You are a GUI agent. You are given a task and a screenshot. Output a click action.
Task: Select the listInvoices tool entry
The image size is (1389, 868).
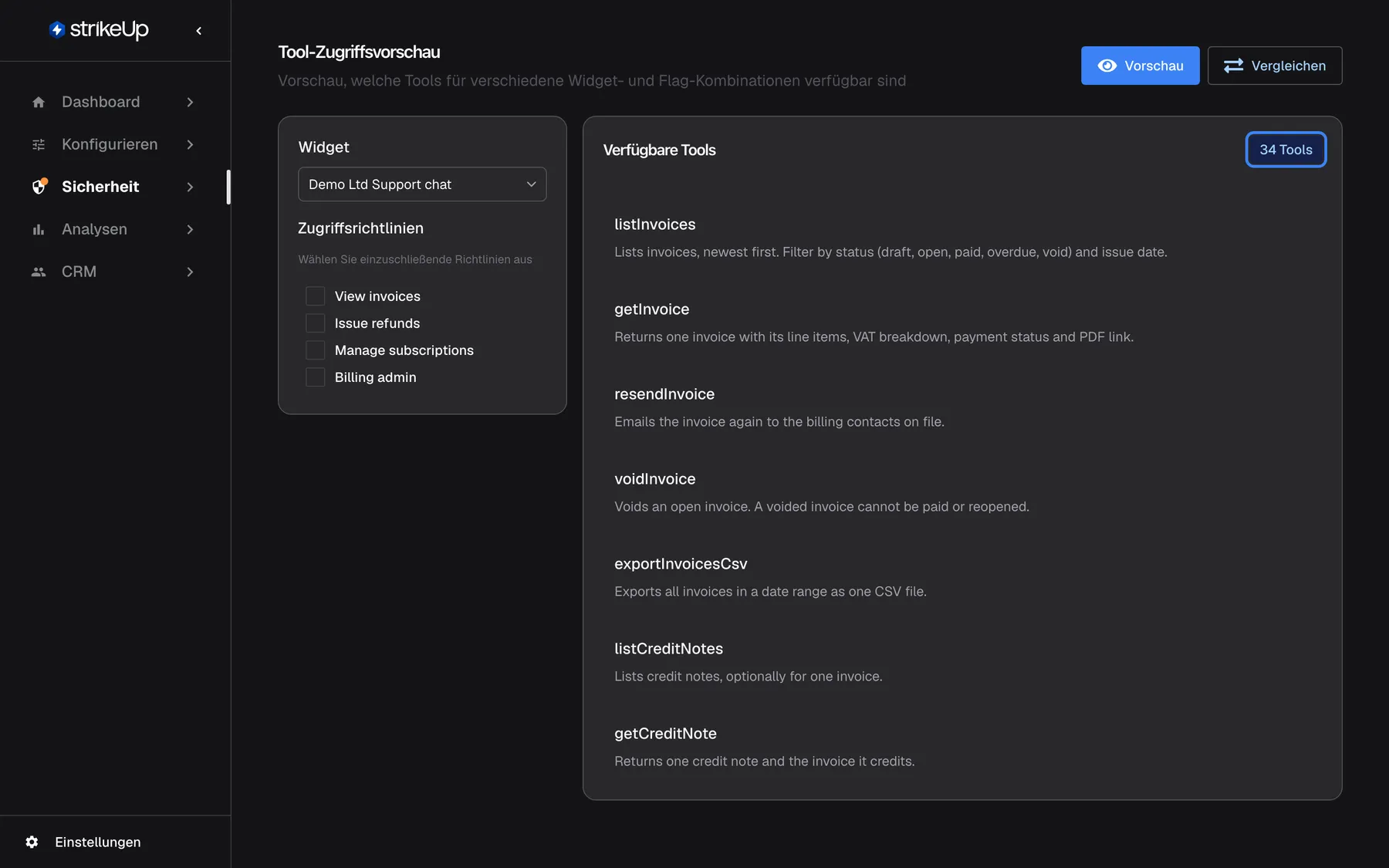click(961, 238)
